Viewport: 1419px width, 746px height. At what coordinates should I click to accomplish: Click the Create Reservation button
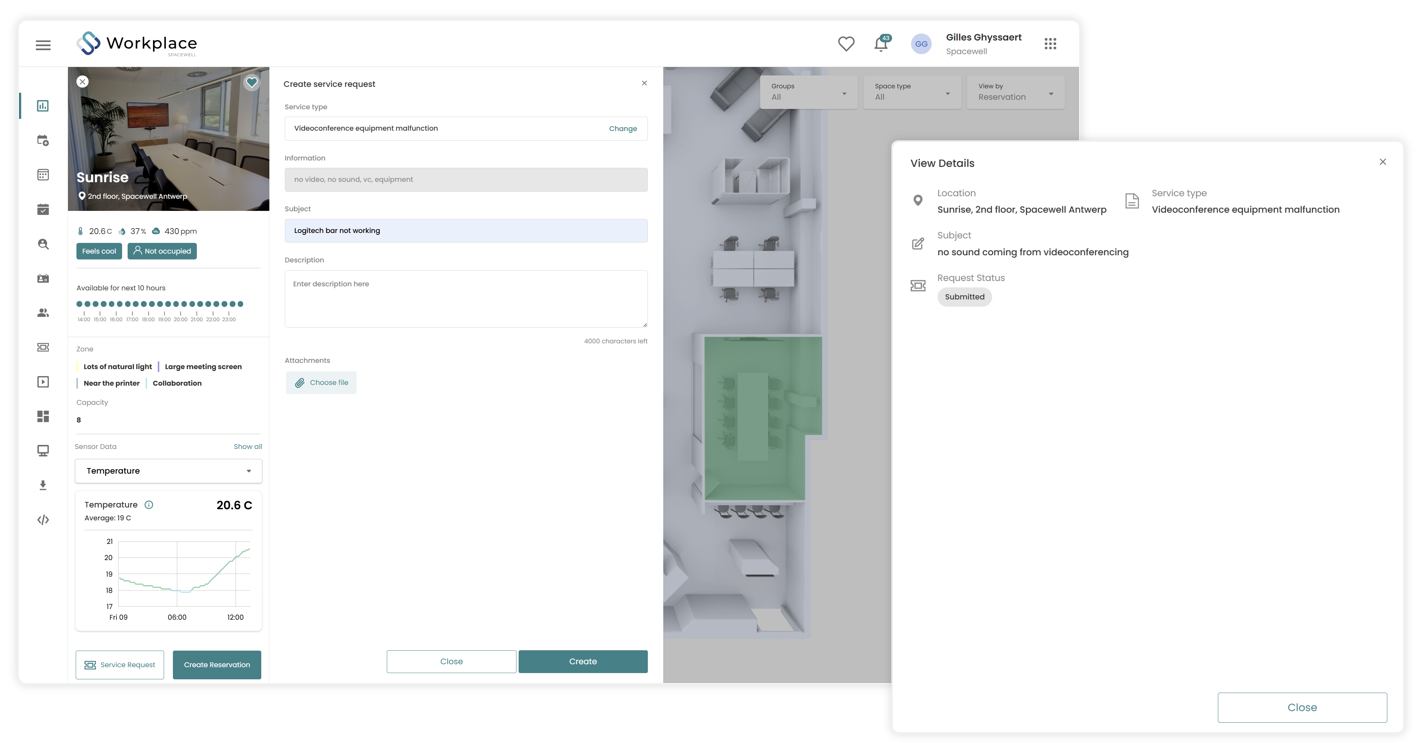coord(217,665)
